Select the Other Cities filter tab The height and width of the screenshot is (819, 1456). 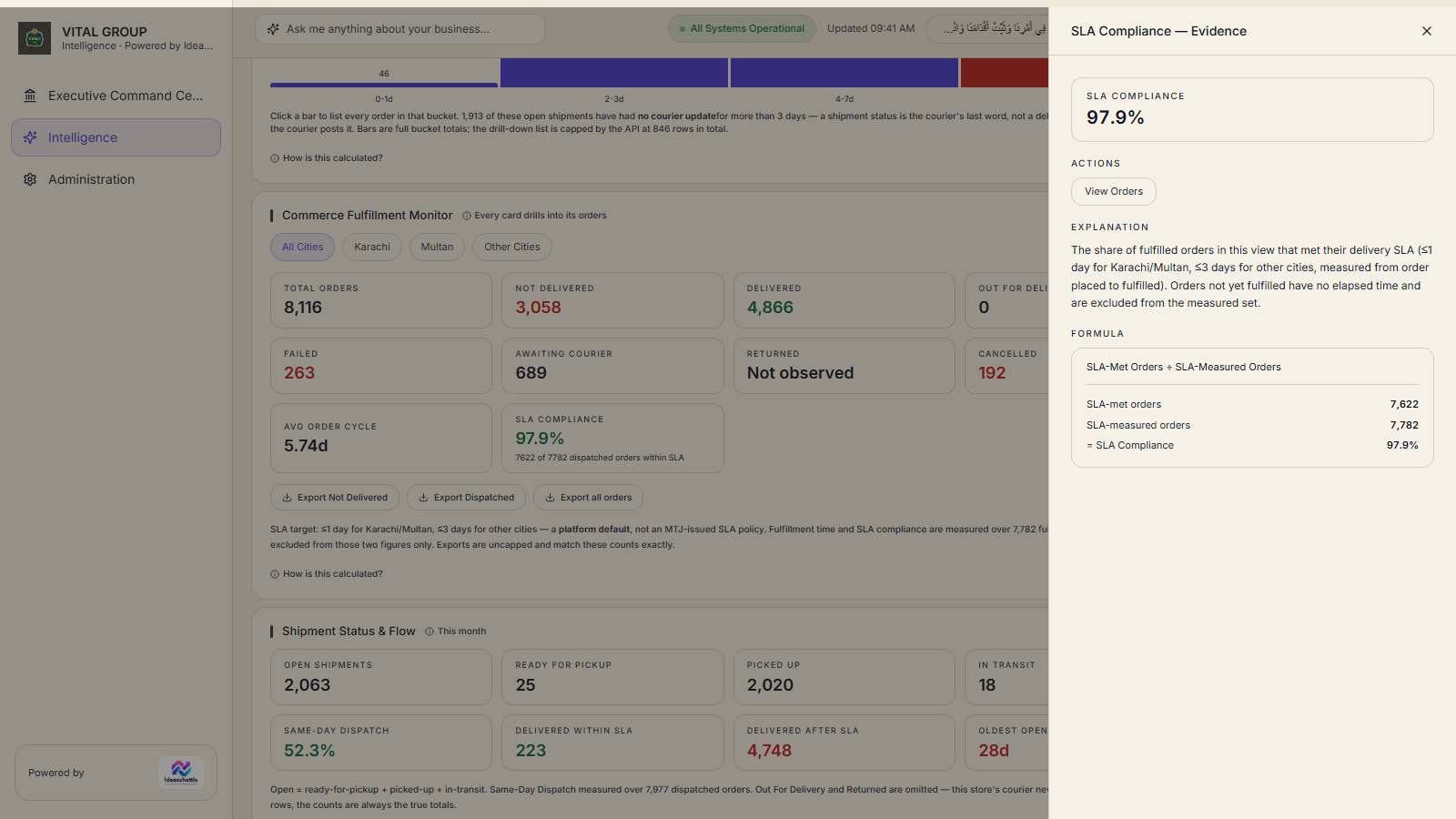tap(512, 247)
